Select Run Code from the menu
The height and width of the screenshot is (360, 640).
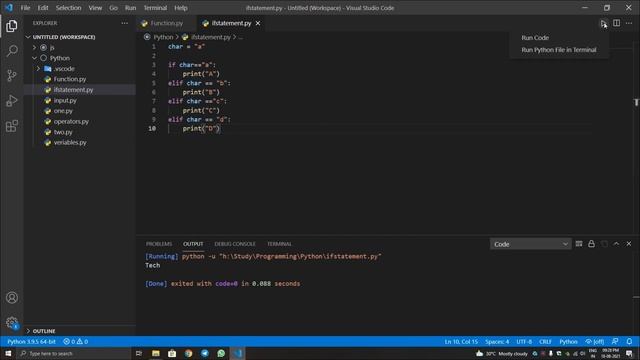click(x=535, y=38)
